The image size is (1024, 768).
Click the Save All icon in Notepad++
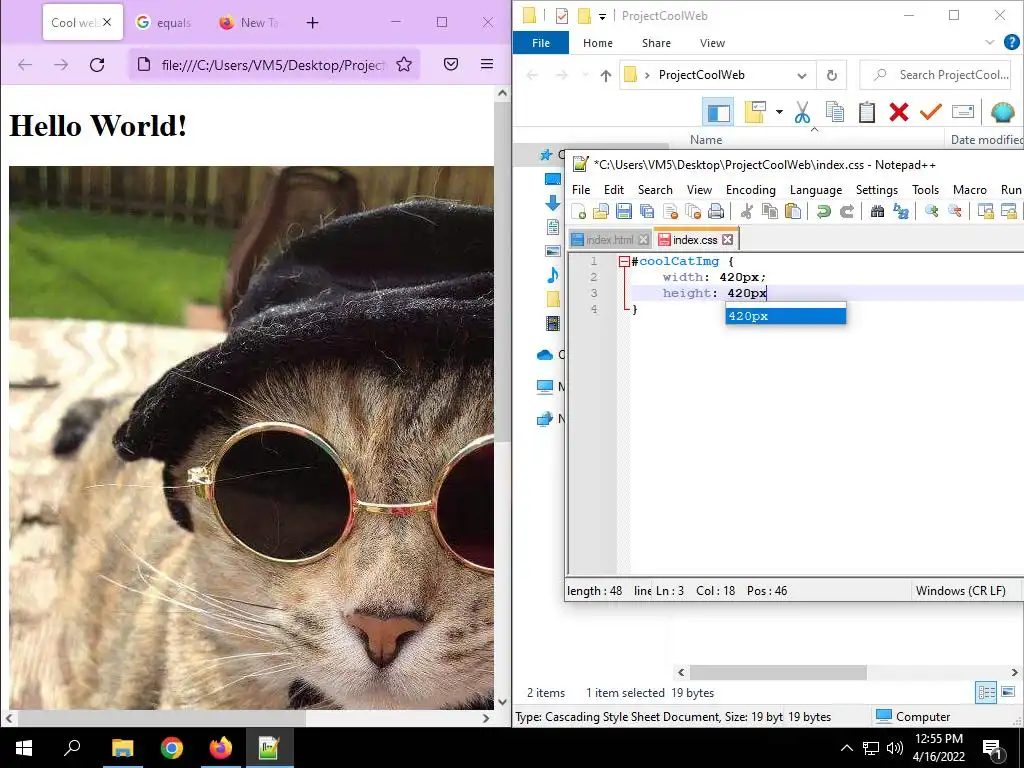click(647, 211)
